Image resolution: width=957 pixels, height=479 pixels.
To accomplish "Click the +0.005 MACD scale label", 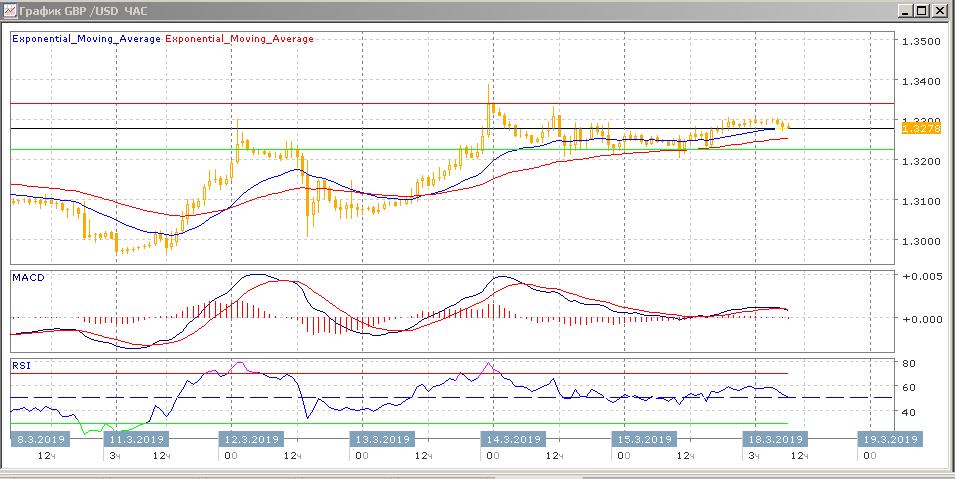I will coord(920,276).
